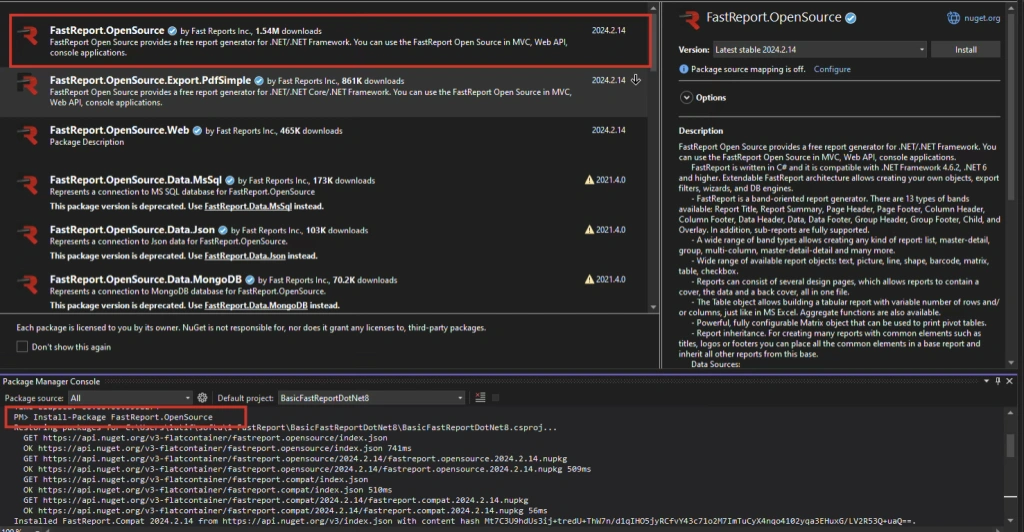Click the console output scrollbar thumb
The width and height of the screenshot is (1024, 532).
point(1010,446)
